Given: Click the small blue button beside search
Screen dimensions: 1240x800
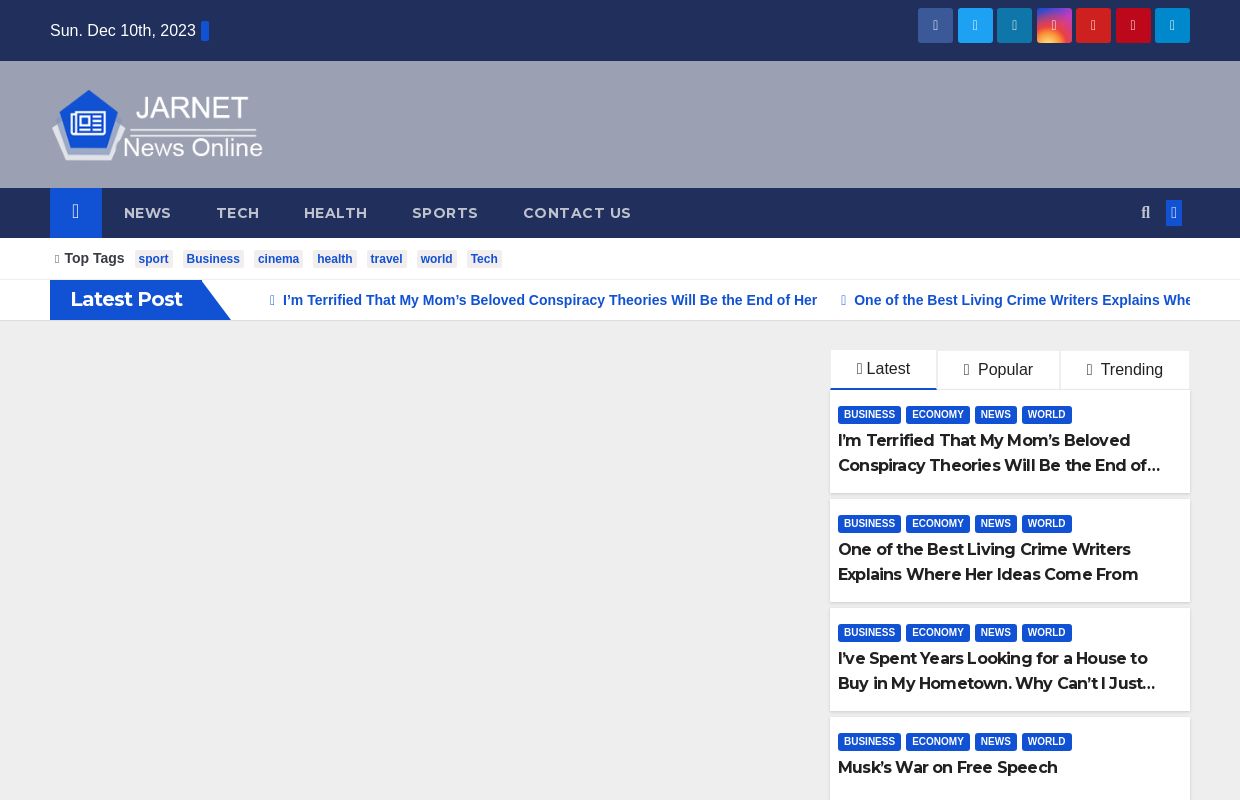Looking at the screenshot, I should 1173,213.
